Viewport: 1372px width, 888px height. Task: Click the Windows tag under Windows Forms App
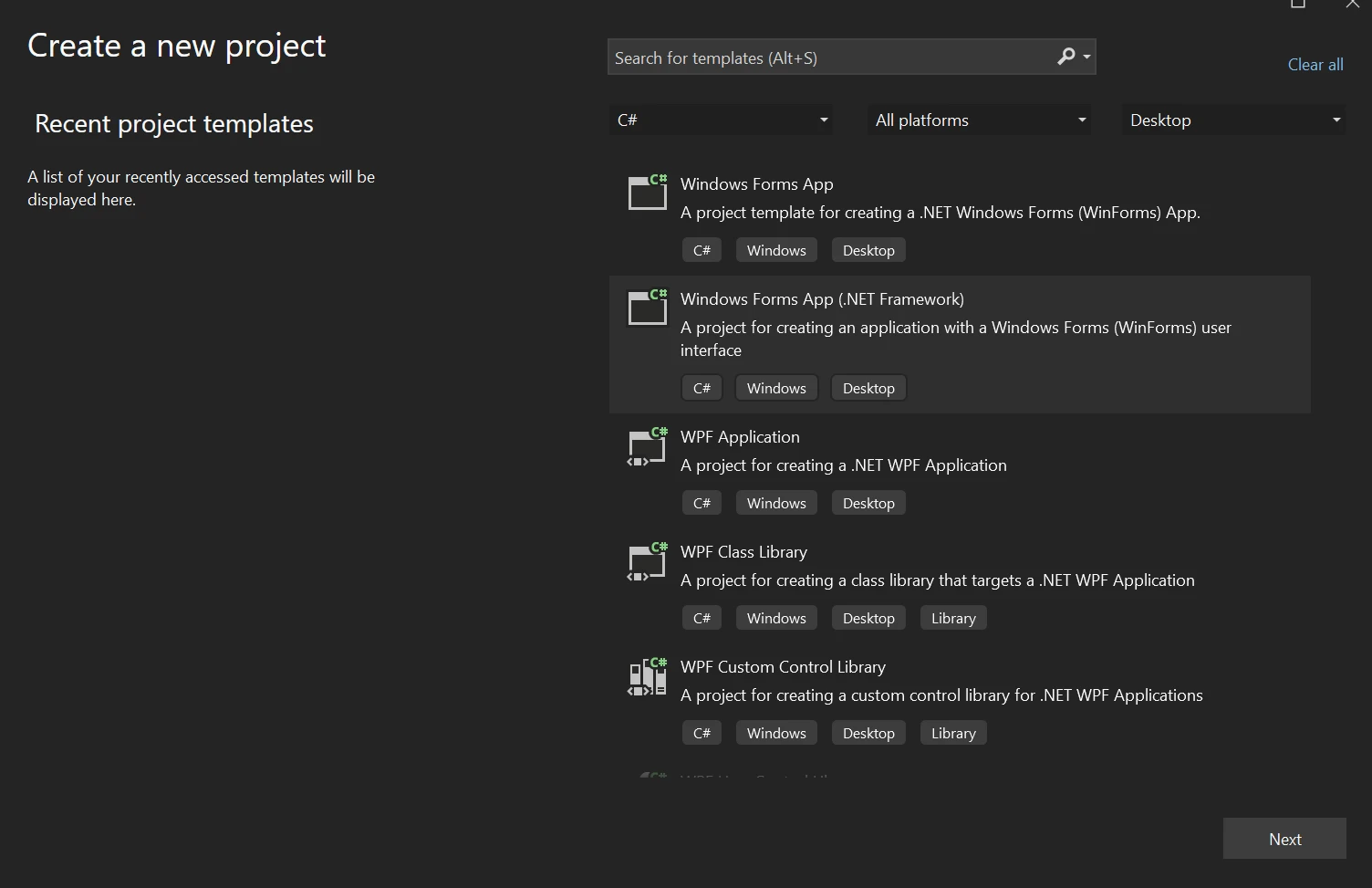click(x=776, y=250)
